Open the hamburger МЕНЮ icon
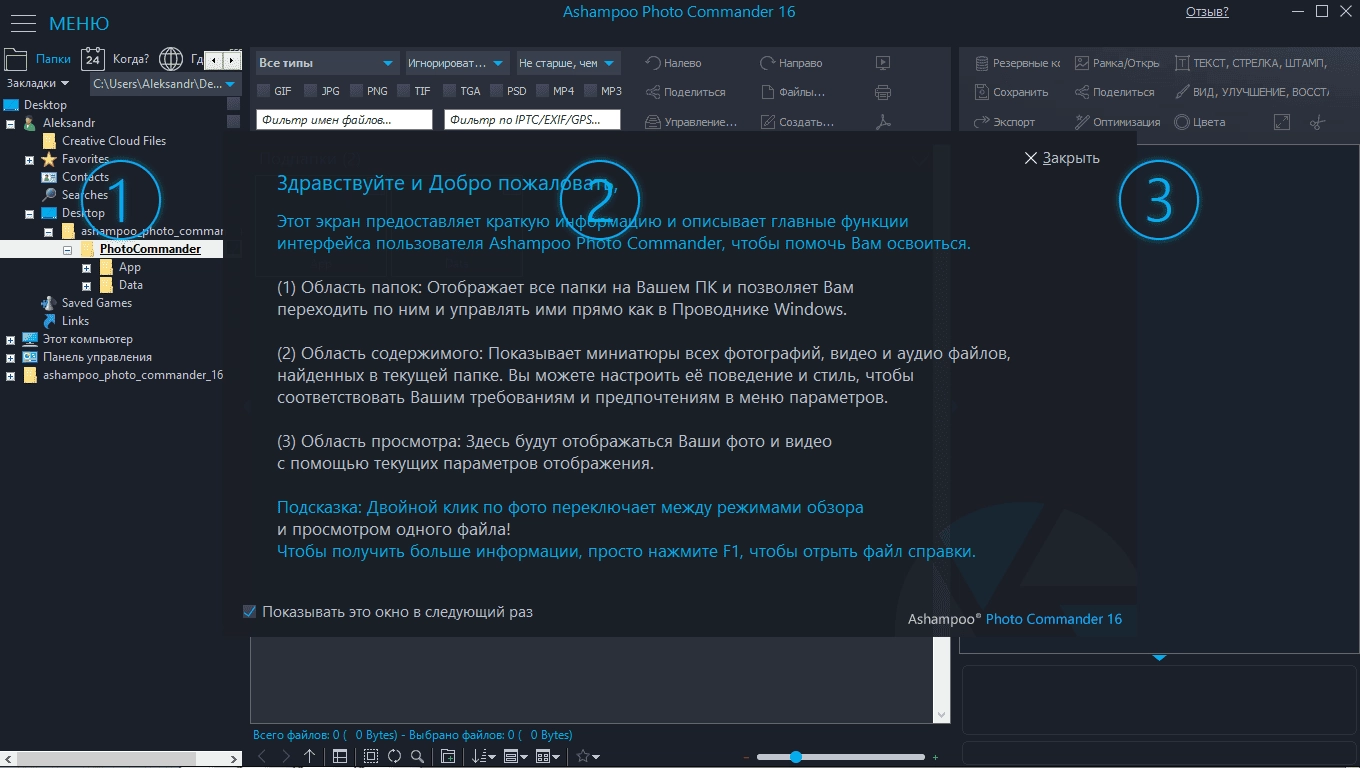The height and width of the screenshot is (768, 1360). [x=22, y=22]
